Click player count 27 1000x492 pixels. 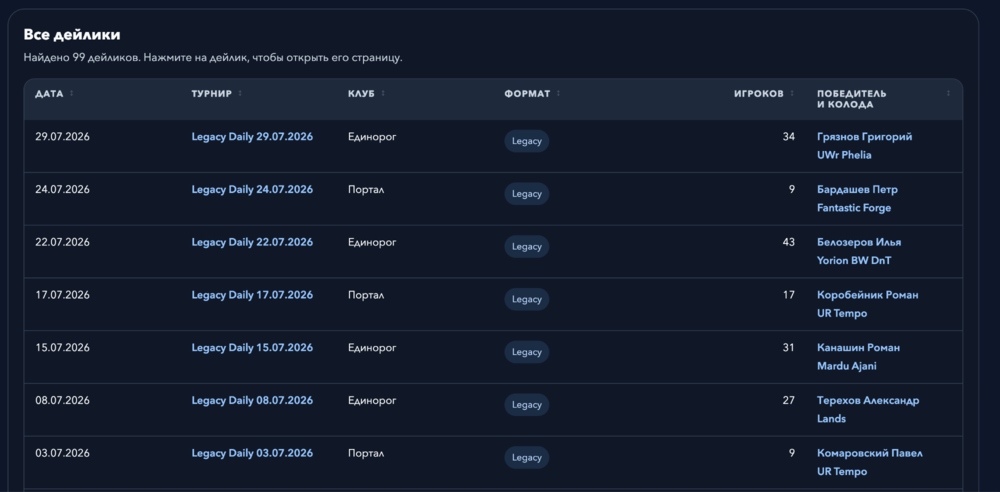[789, 401]
